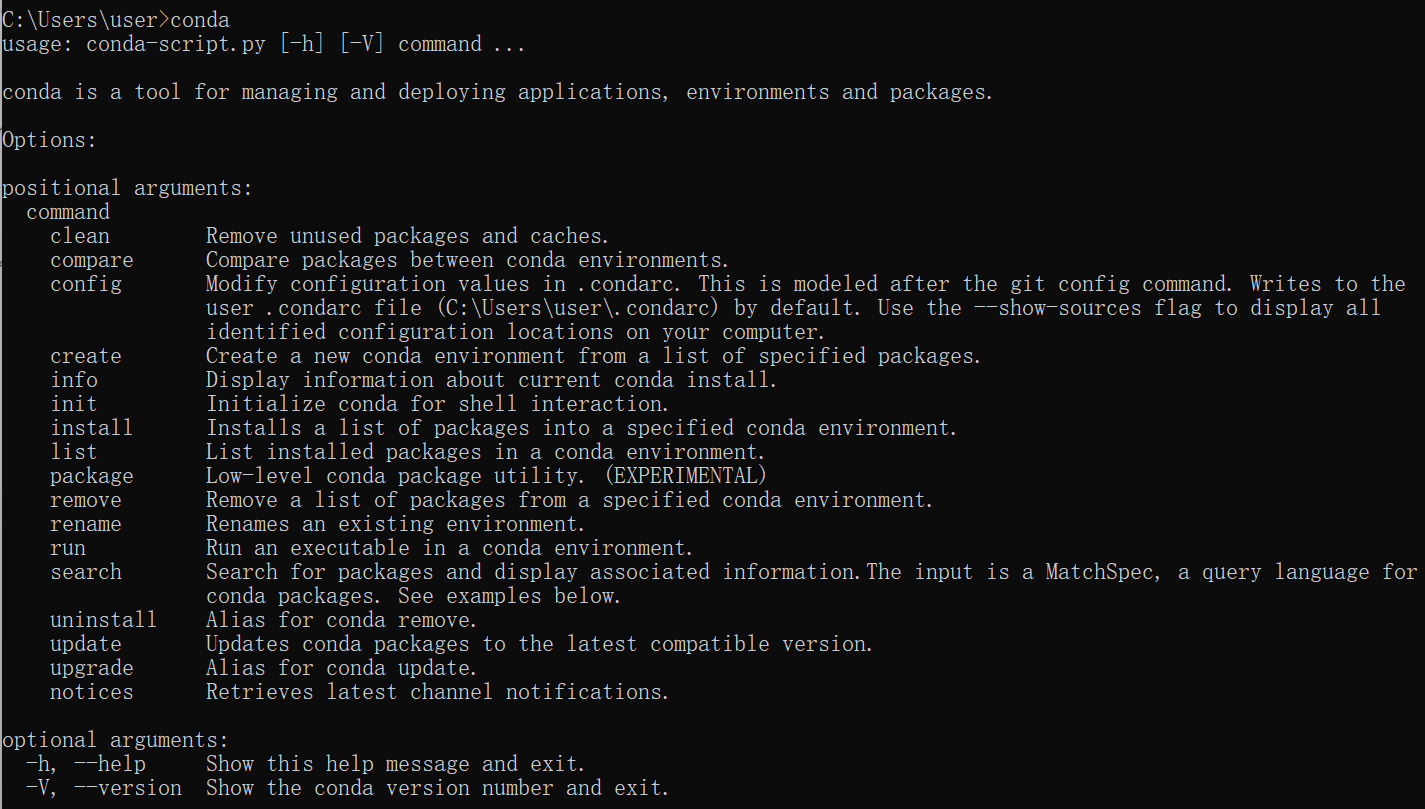Viewport: 1425px width, 809px height.
Task: Click the 'update' command word
Action: [x=86, y=644]
